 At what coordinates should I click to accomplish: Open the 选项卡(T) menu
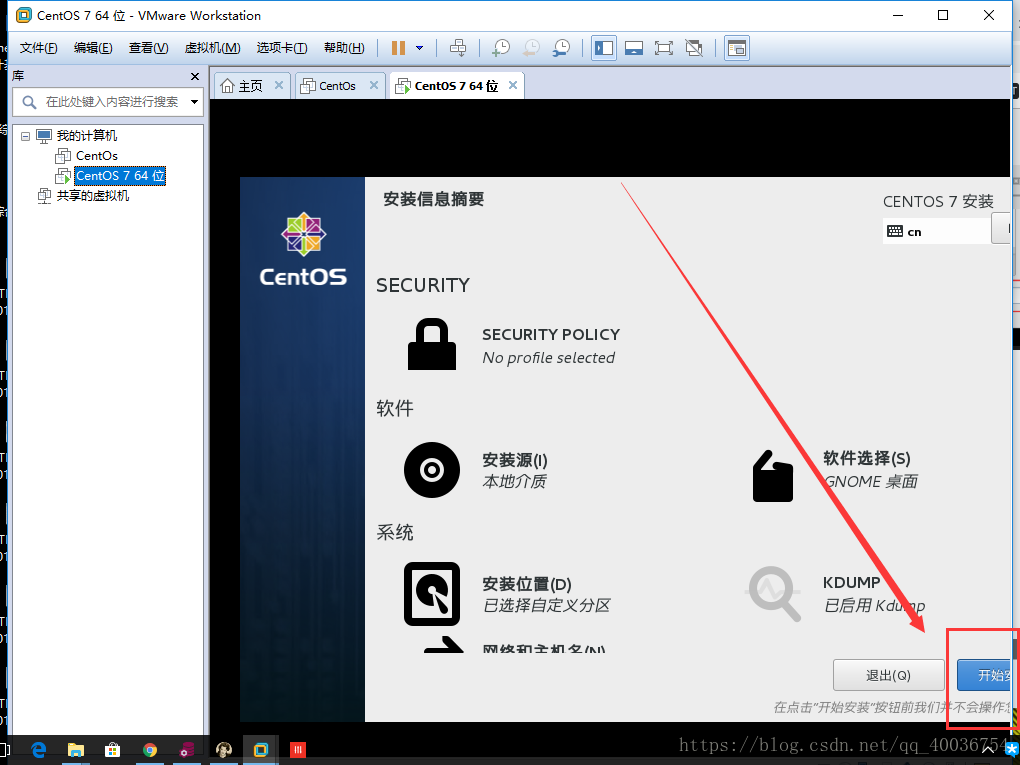tap(282, 48)
